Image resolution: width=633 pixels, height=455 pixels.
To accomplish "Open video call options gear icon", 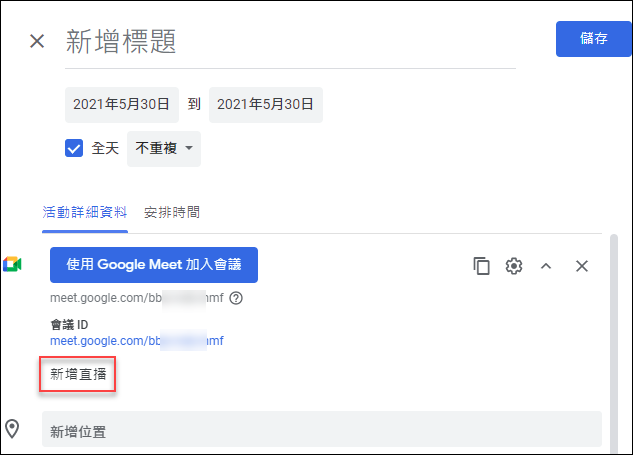I will 514,266.
